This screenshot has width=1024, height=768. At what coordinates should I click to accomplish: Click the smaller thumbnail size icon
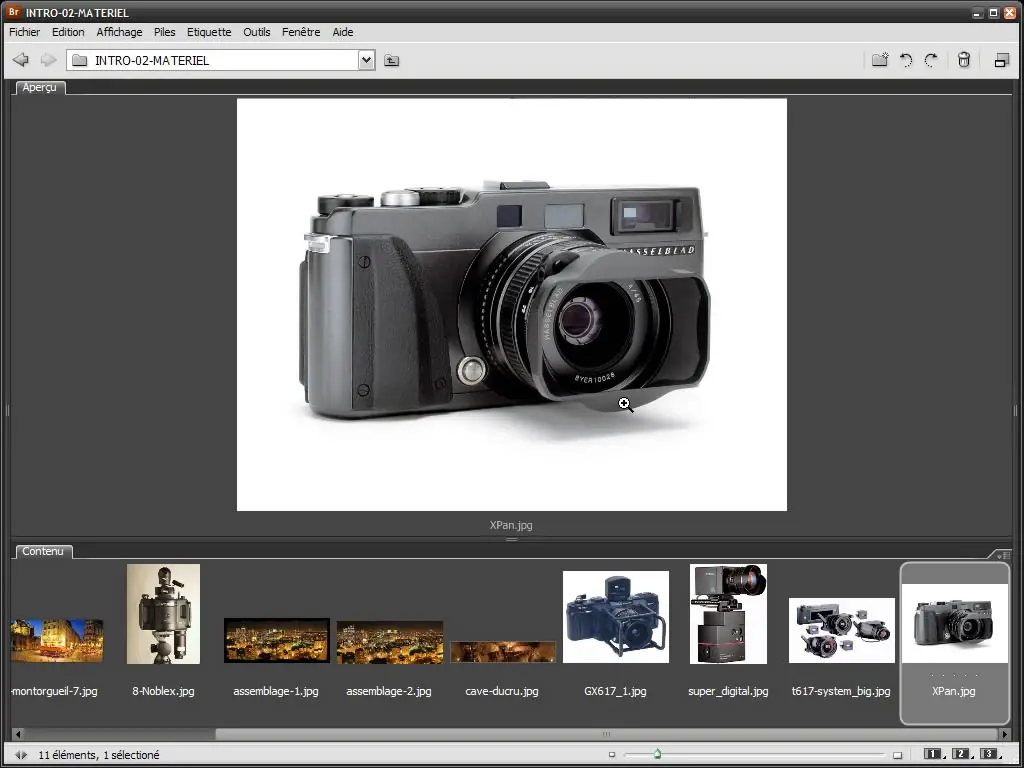click(612, 755)
